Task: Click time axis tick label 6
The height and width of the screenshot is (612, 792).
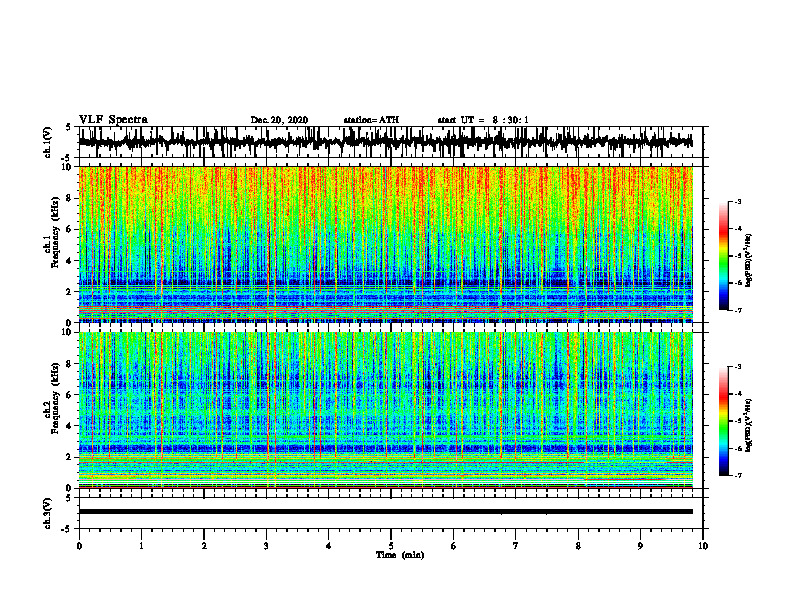Action: point(453,546)
